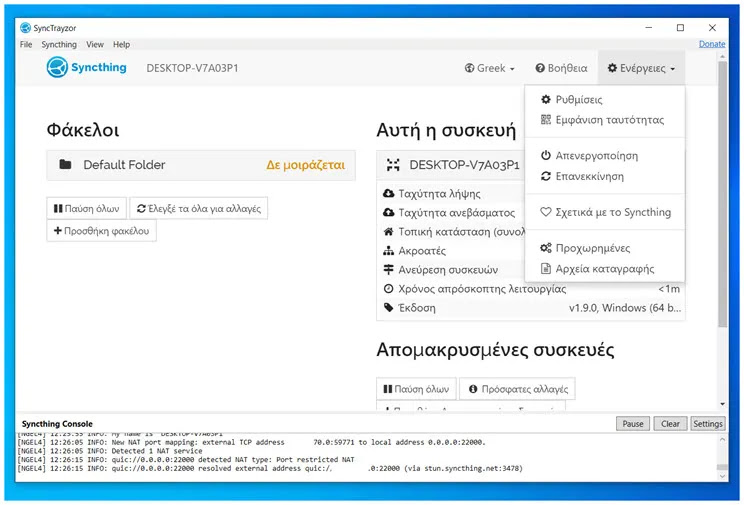Expand the Default Folder panel
The image size is (744, 505).
tap(201, 165)
